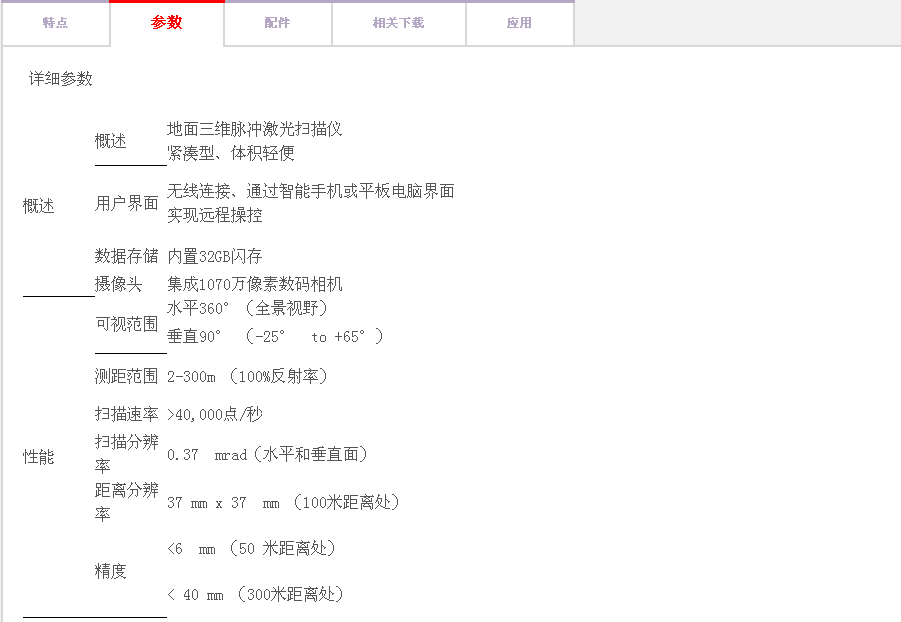This screenshot has width=901, height=622.
Task: Go to the 相关下载 tab
Action: [398, 23]
